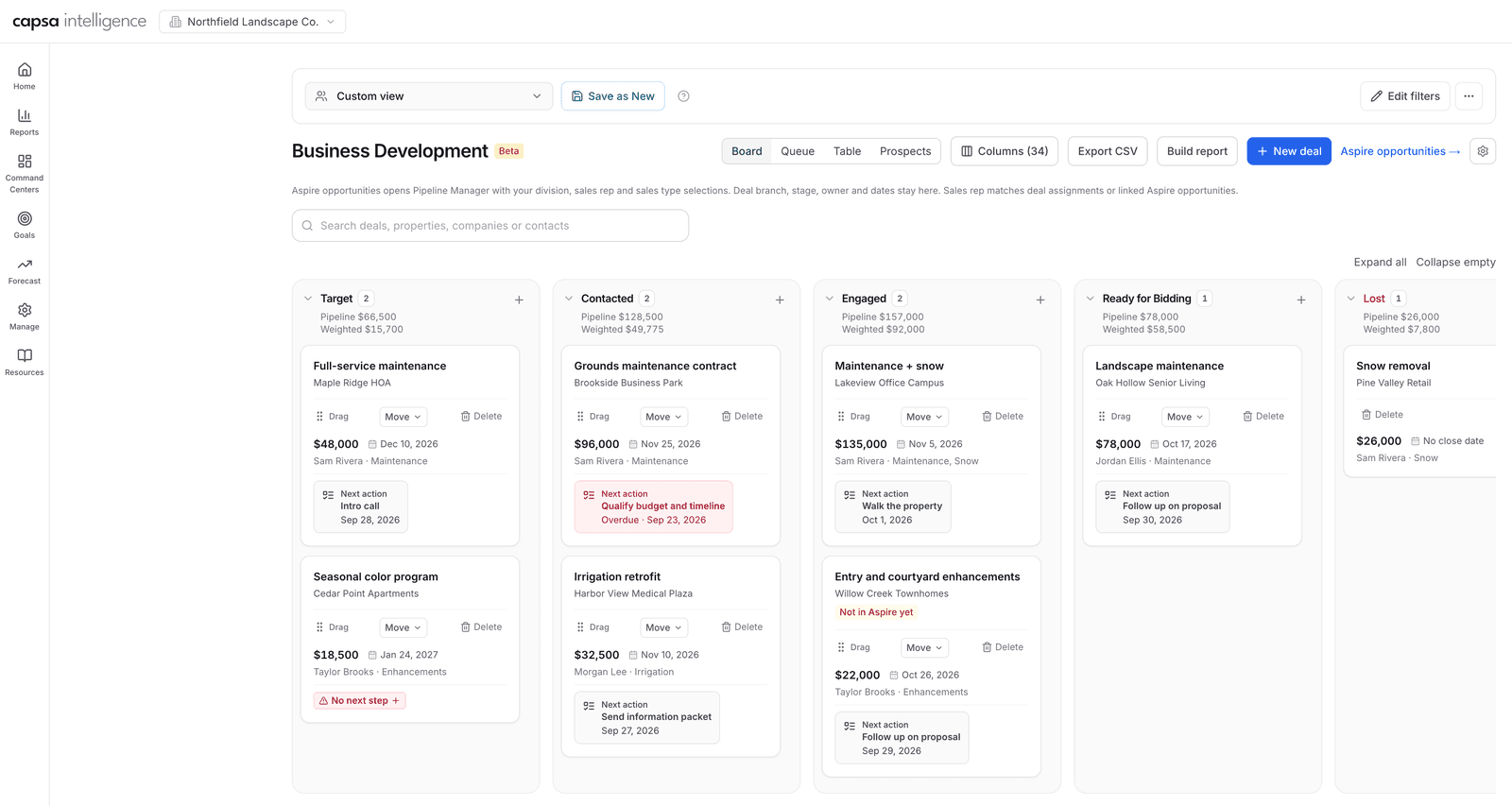The width and height of the screenshot is (1512, 806).
Task: Switch to the Prospects tab
Action: point(905,151)
